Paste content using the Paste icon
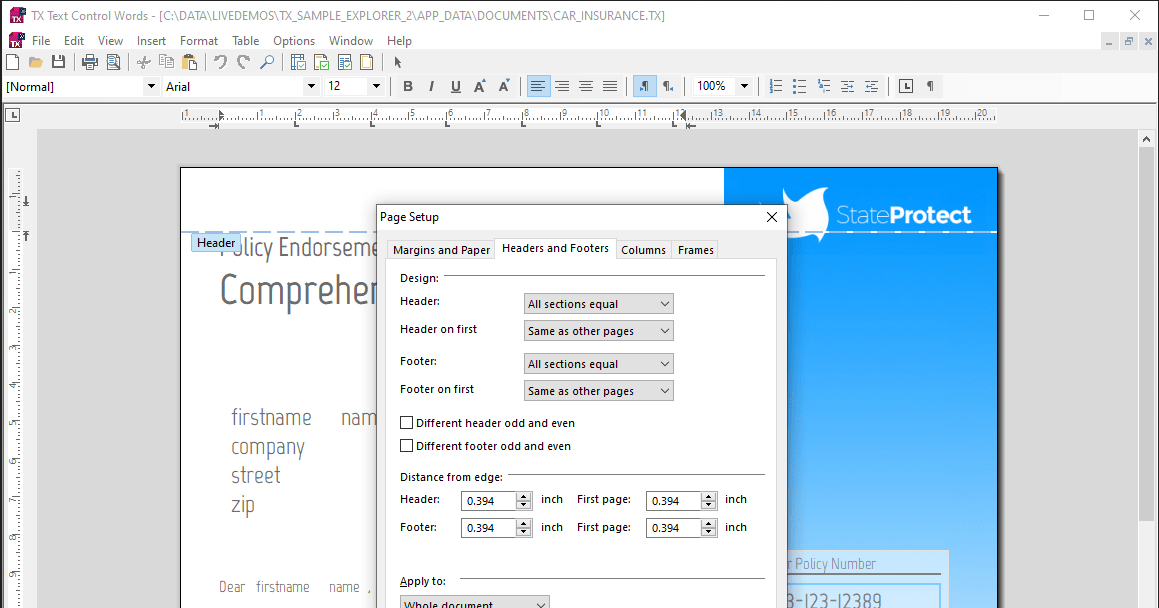This screenshot has width=1159, height=608. (x=189, y=61)
